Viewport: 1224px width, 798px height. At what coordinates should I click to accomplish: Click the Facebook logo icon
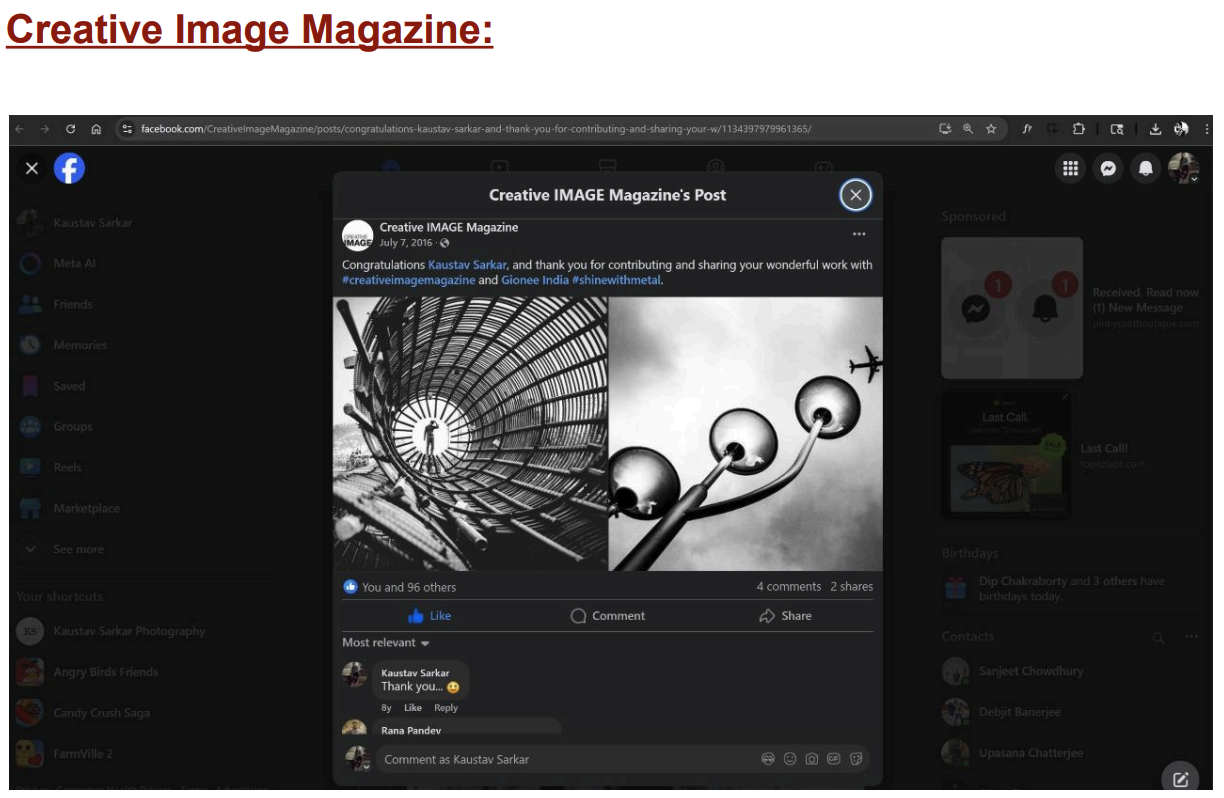coord(69,168)
